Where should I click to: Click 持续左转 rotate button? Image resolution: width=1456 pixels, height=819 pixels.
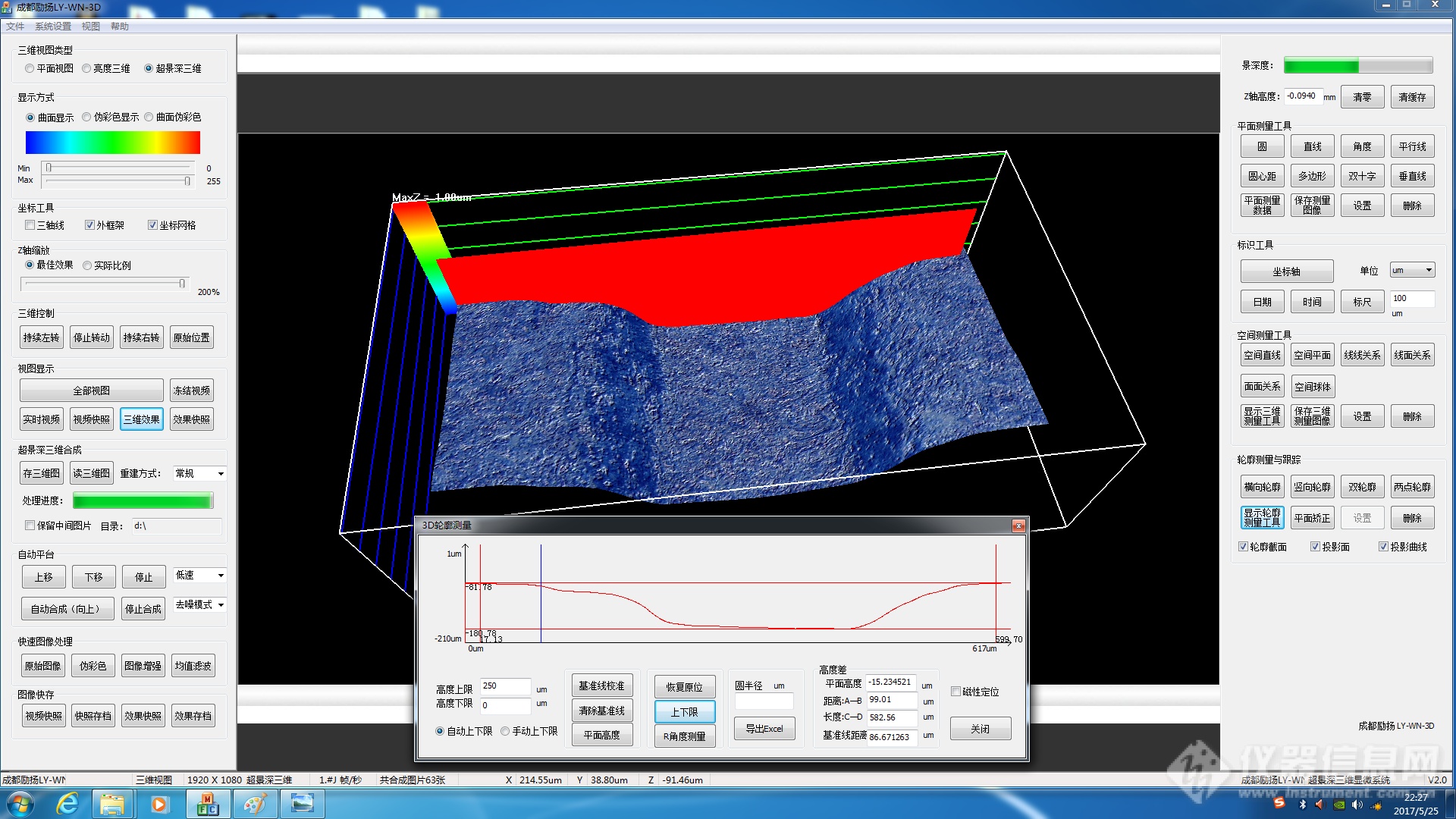tap(42, 337)
